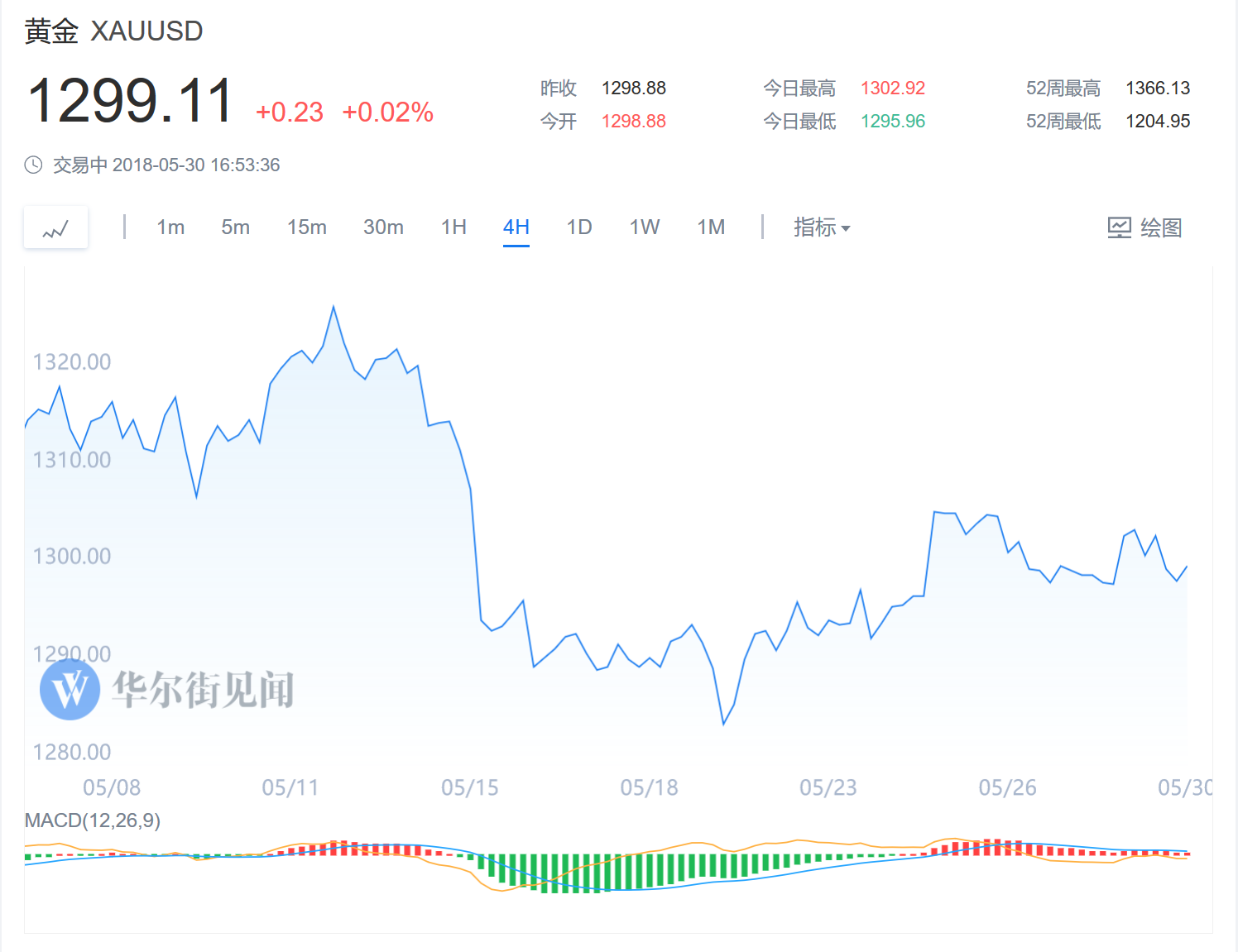Viewport: 1238px width, 952px height.
Task: Switch to the 5m timeframe
Action: [235, 227]
